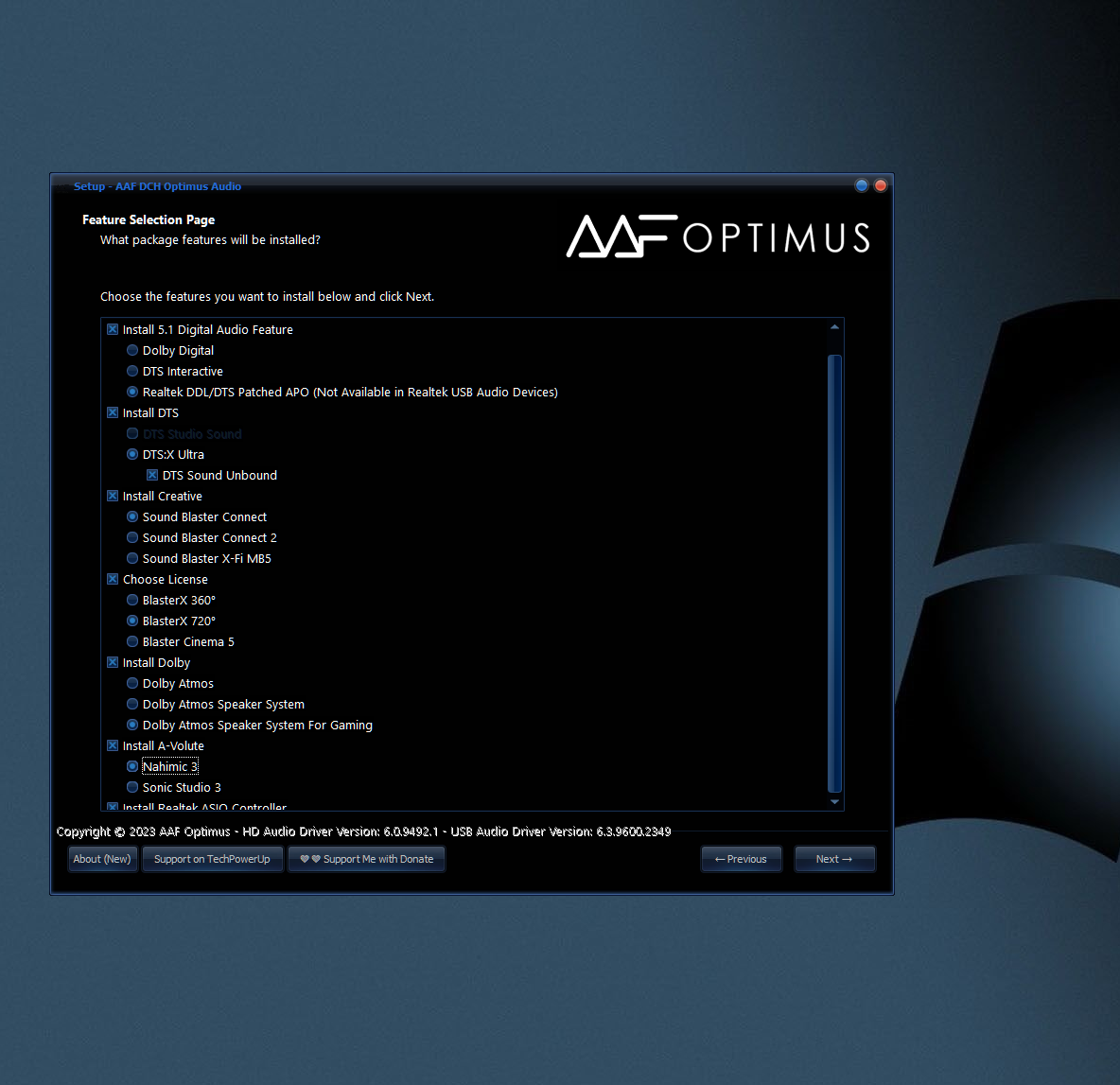This screenshot has height=1085, width=1120.
Task: Toggle Install Dolby checkbox
Action: point(113,662)
